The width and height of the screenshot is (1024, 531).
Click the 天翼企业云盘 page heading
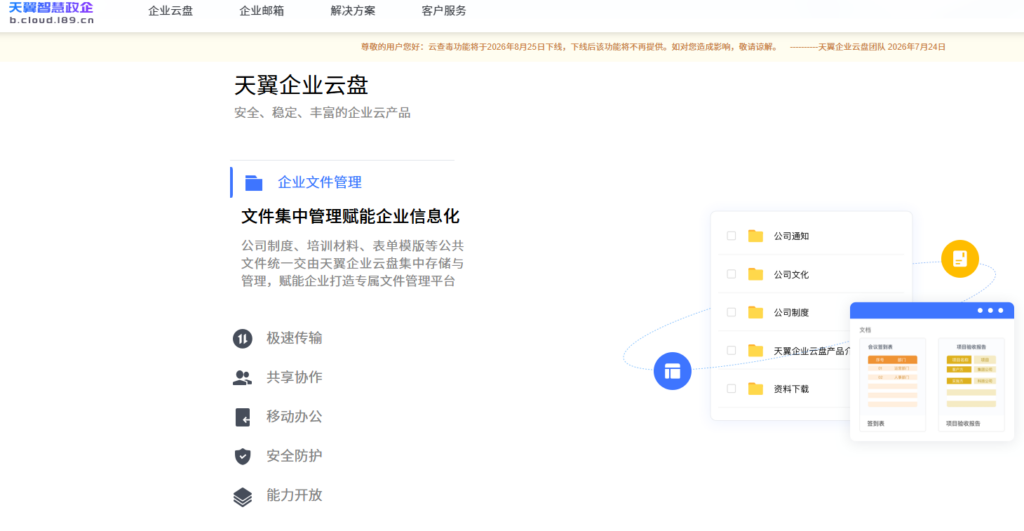[301, 85]
